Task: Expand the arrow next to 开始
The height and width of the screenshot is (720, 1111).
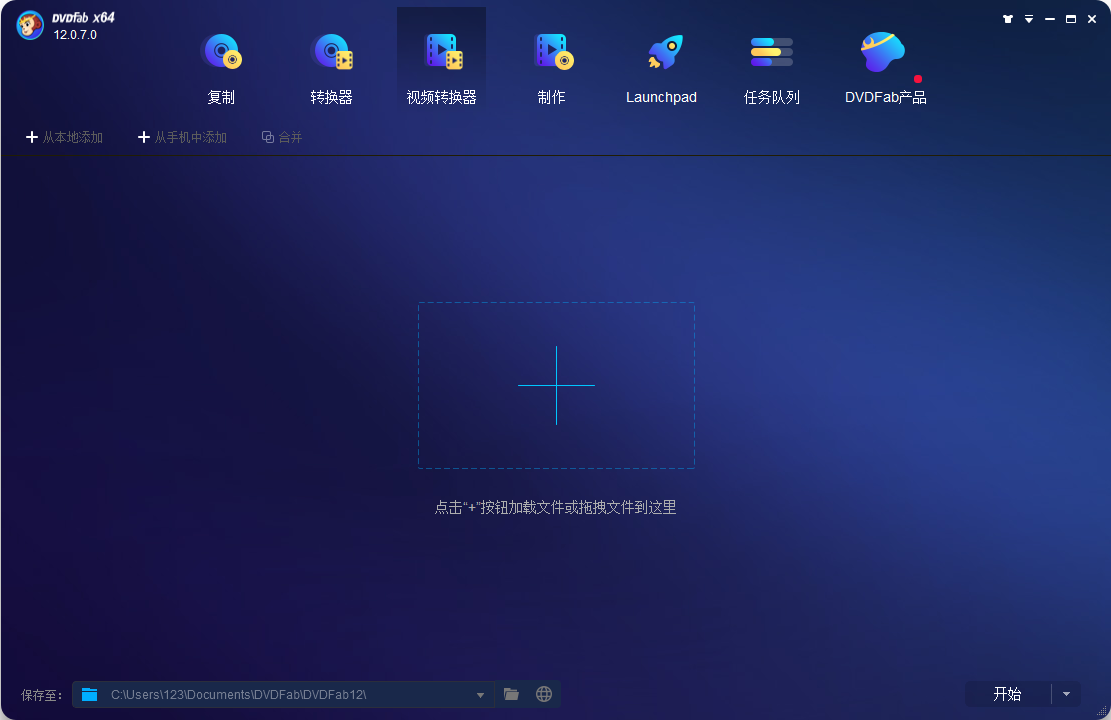Action: (1066, 694)
